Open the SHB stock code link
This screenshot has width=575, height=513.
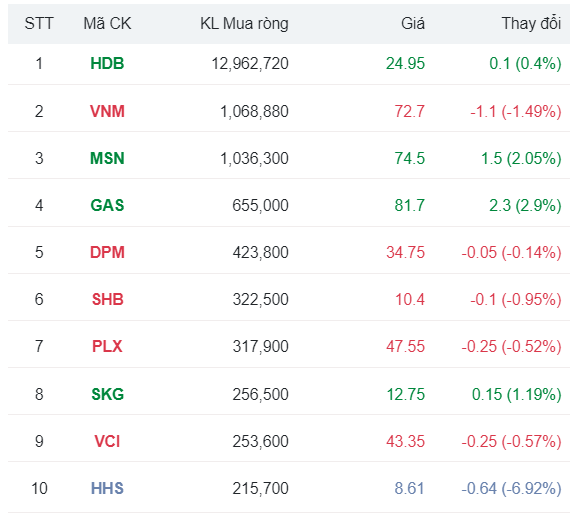(107, 299)
